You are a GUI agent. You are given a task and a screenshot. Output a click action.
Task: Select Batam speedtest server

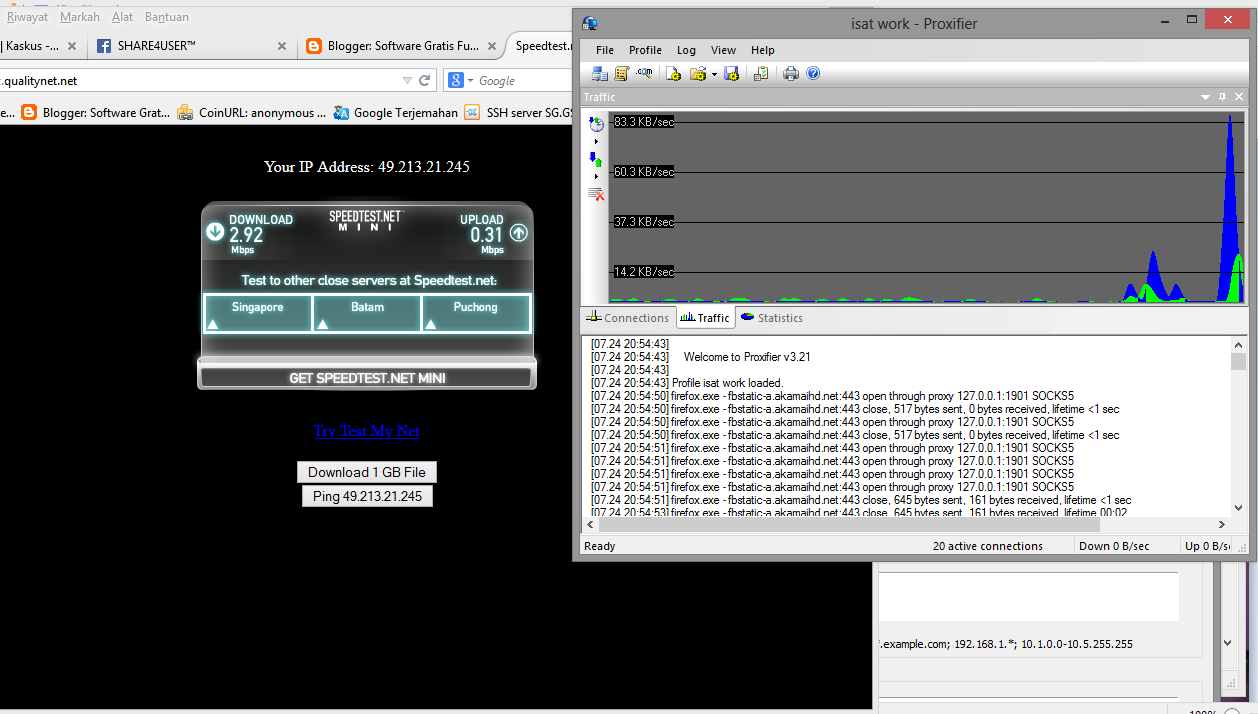click(x=367, y=313)
